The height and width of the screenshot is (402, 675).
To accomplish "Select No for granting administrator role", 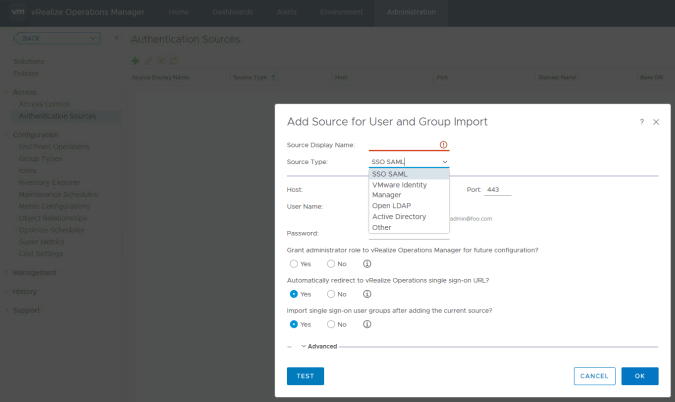I will 331,264.
